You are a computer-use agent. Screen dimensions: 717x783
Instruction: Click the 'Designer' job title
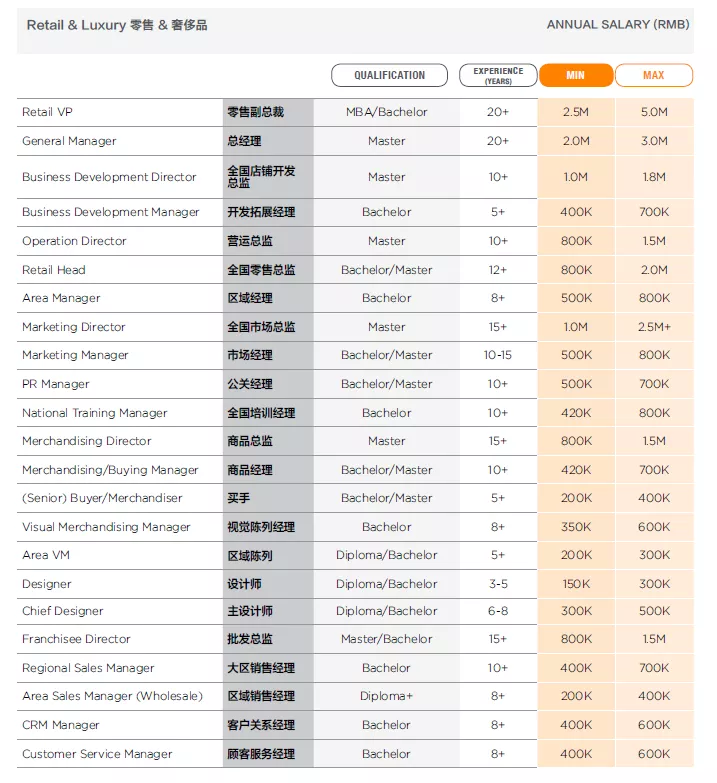coord(46,584)
